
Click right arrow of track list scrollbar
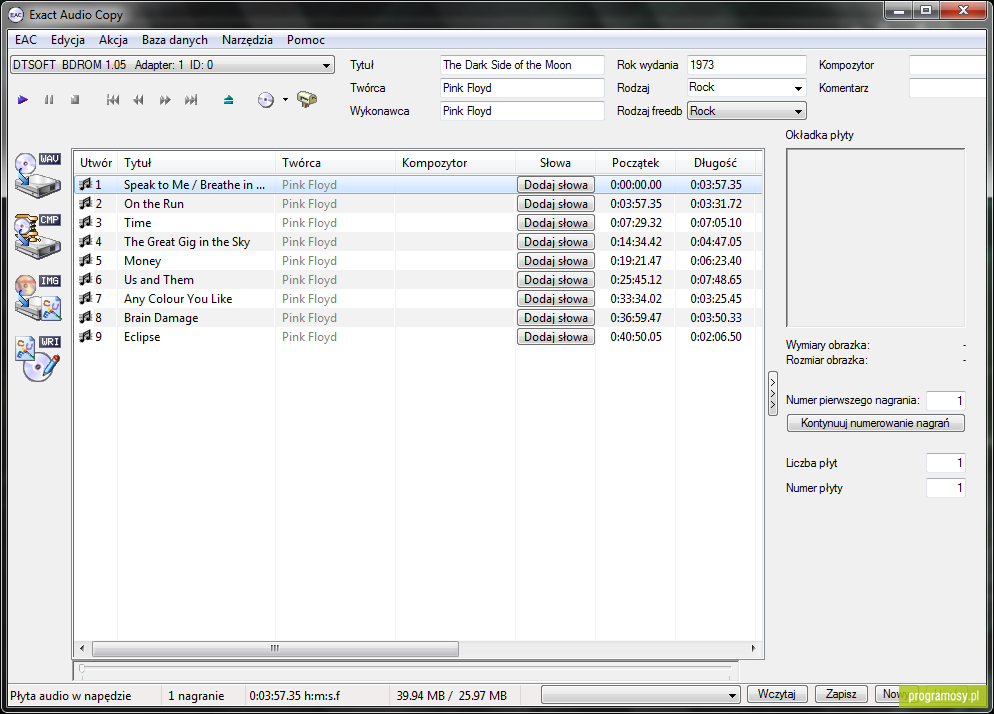point(753,648)
